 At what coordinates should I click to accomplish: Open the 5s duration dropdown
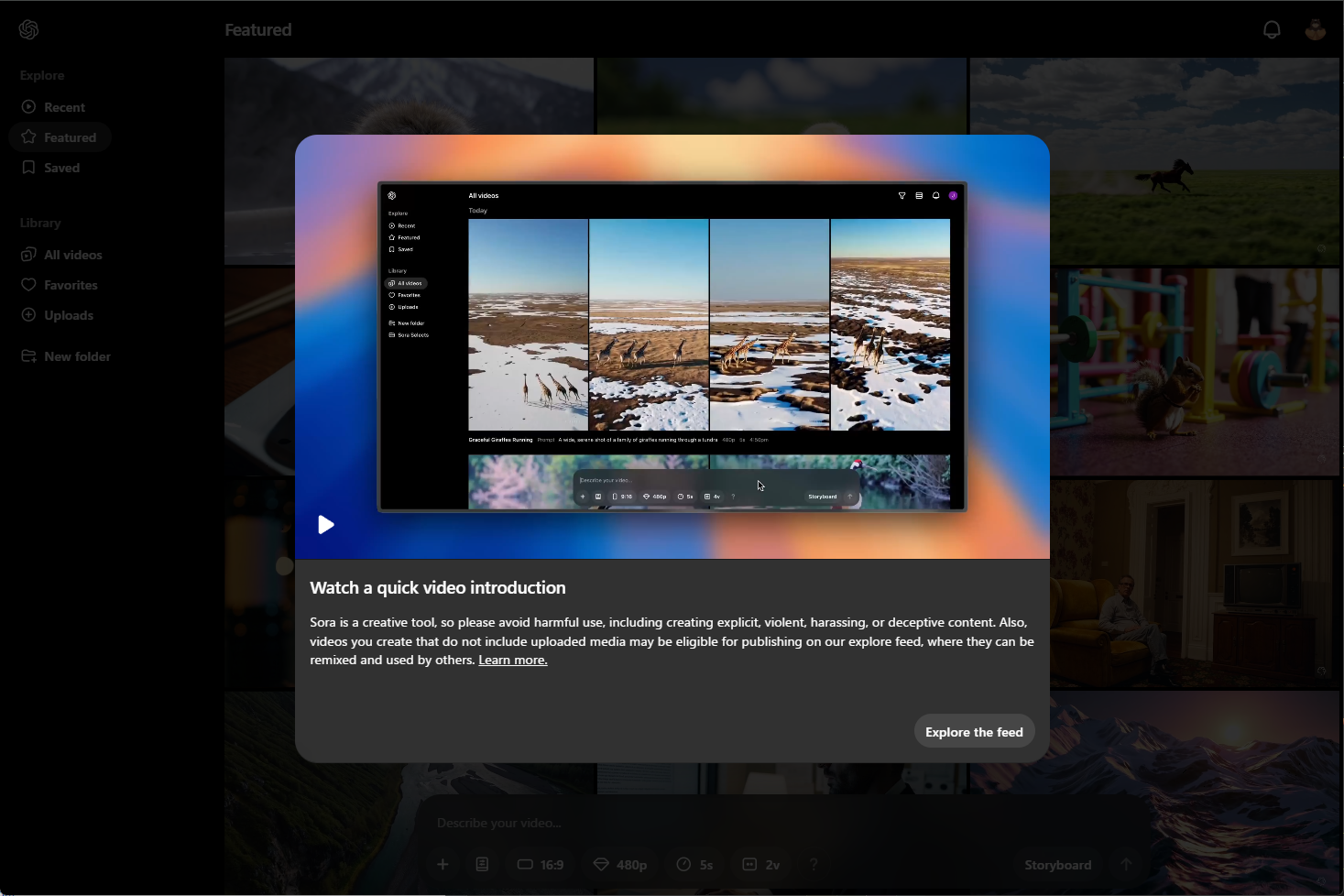[694, 865]
